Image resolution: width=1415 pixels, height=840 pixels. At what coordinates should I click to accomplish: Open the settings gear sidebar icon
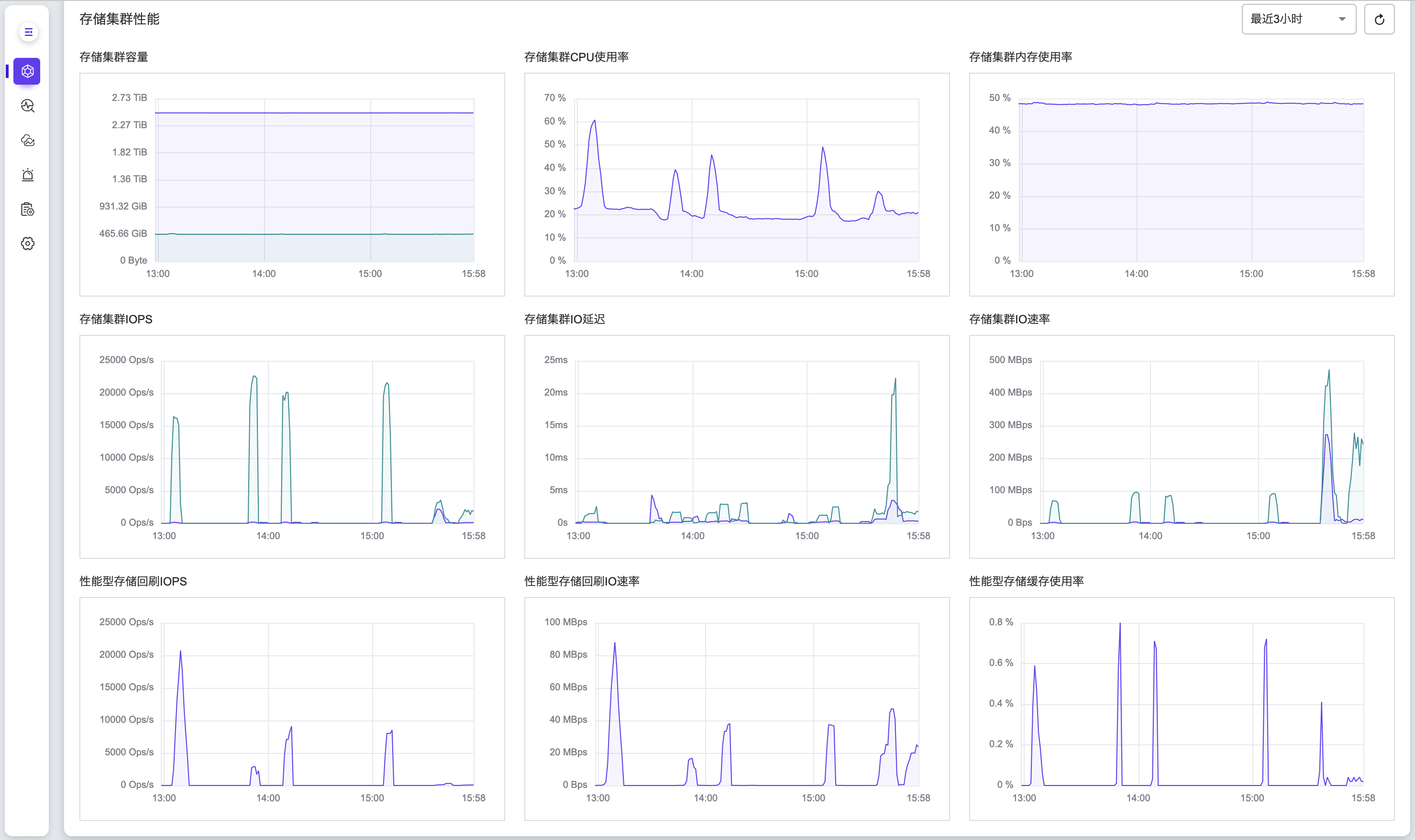click(x=28, y=243)
